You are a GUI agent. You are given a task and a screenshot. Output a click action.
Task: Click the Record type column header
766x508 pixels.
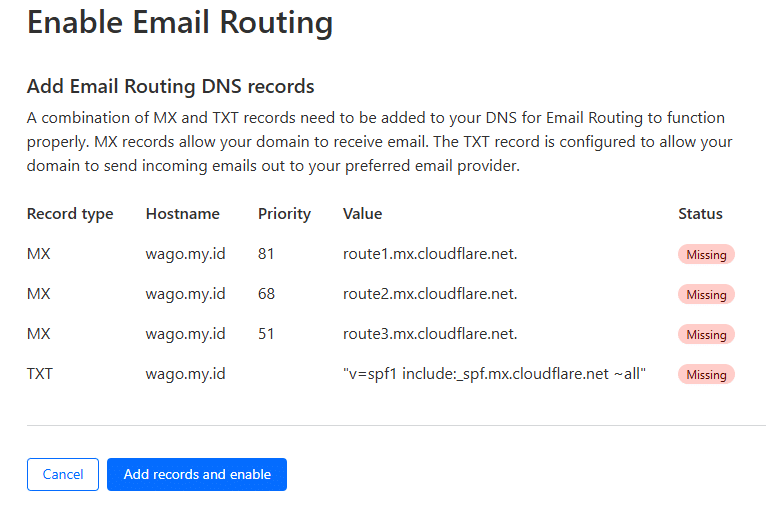tap(70, 214)
